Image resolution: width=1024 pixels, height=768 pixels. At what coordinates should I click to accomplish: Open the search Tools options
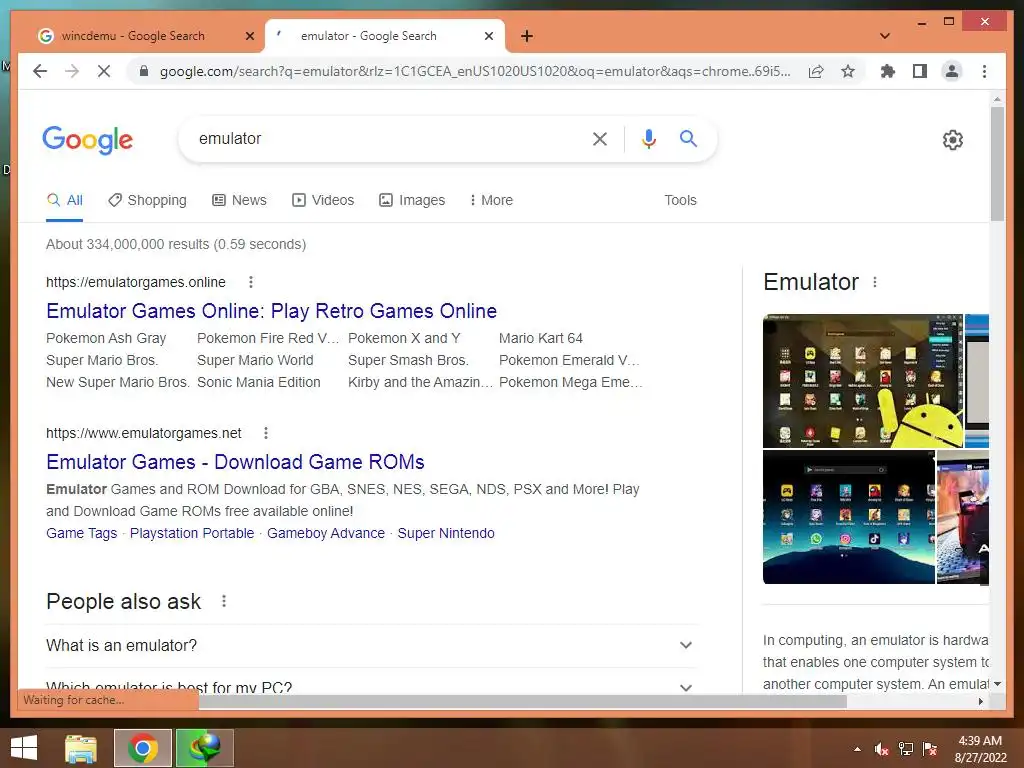coord(680,200)
